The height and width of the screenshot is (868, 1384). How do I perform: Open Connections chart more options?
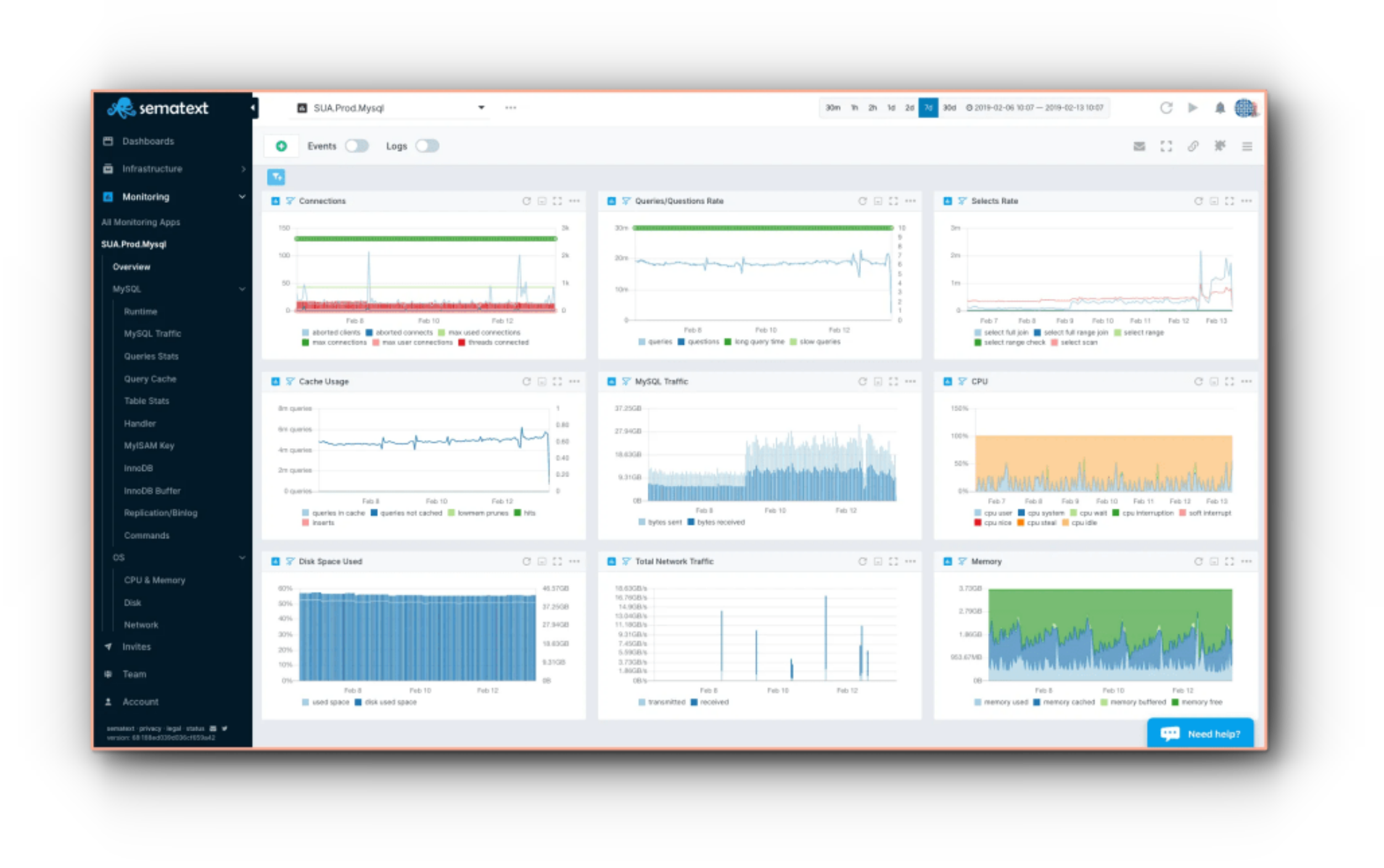574,201
